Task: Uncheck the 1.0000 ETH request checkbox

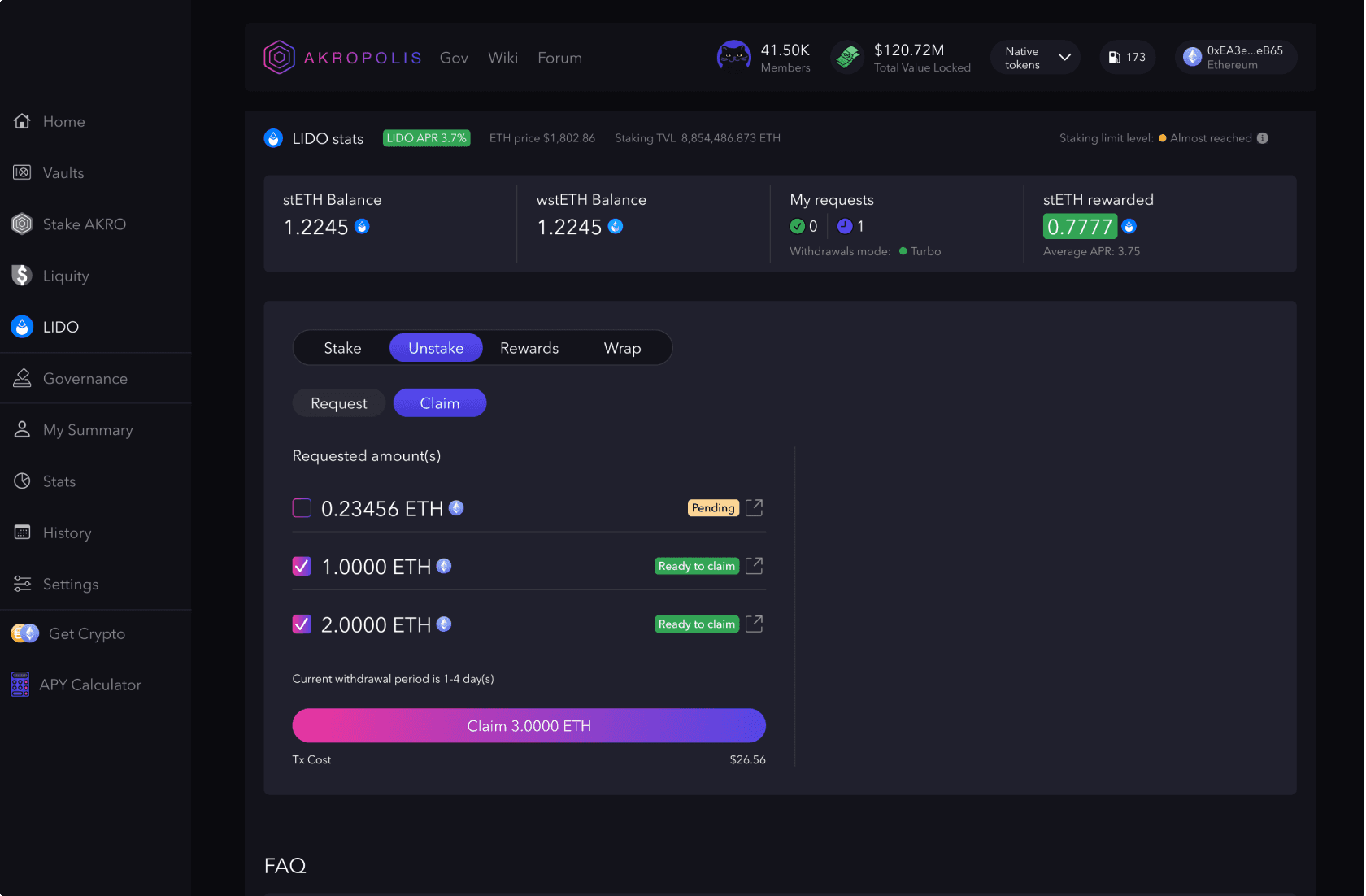Action: (302, 566)
